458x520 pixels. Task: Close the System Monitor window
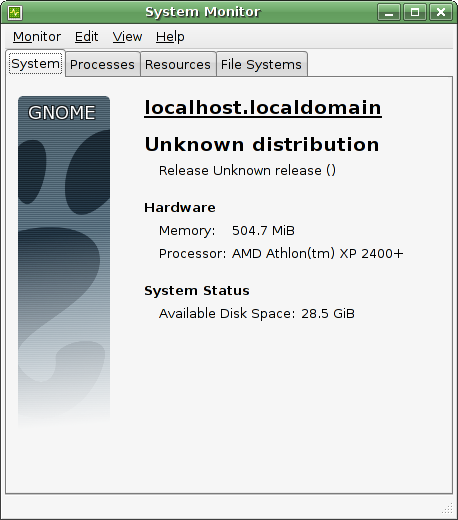click(441, 13)
